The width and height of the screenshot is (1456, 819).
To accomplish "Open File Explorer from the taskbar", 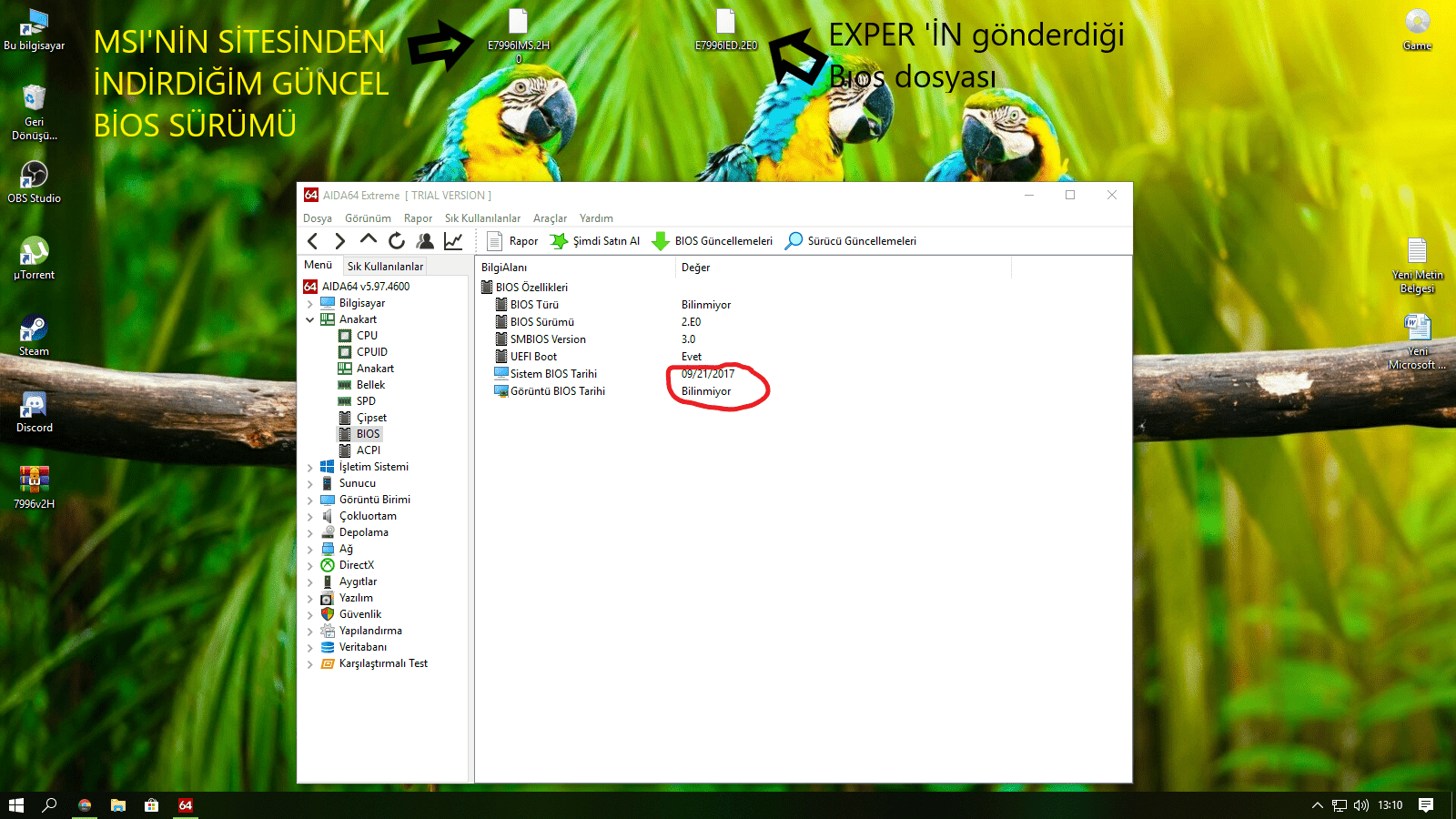I will 118,805.
